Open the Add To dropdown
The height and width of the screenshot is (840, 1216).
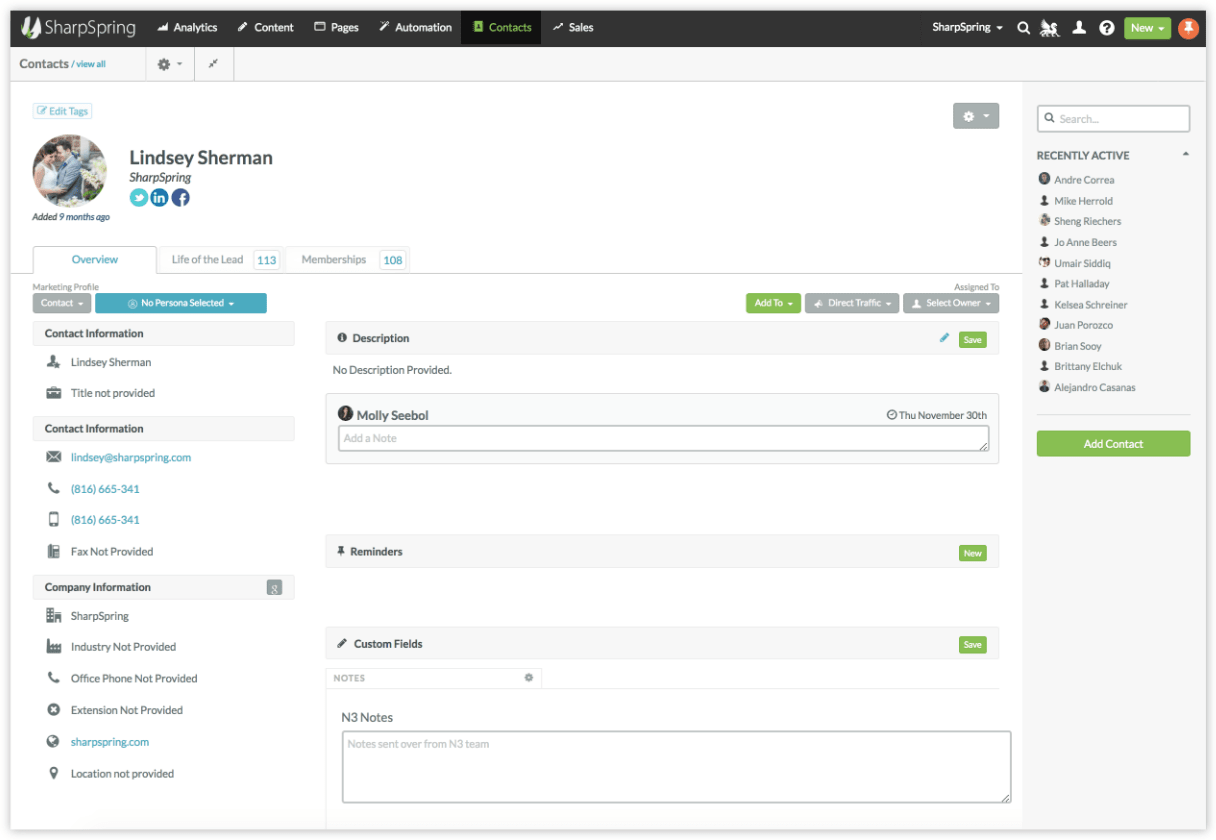pos(773,303)
